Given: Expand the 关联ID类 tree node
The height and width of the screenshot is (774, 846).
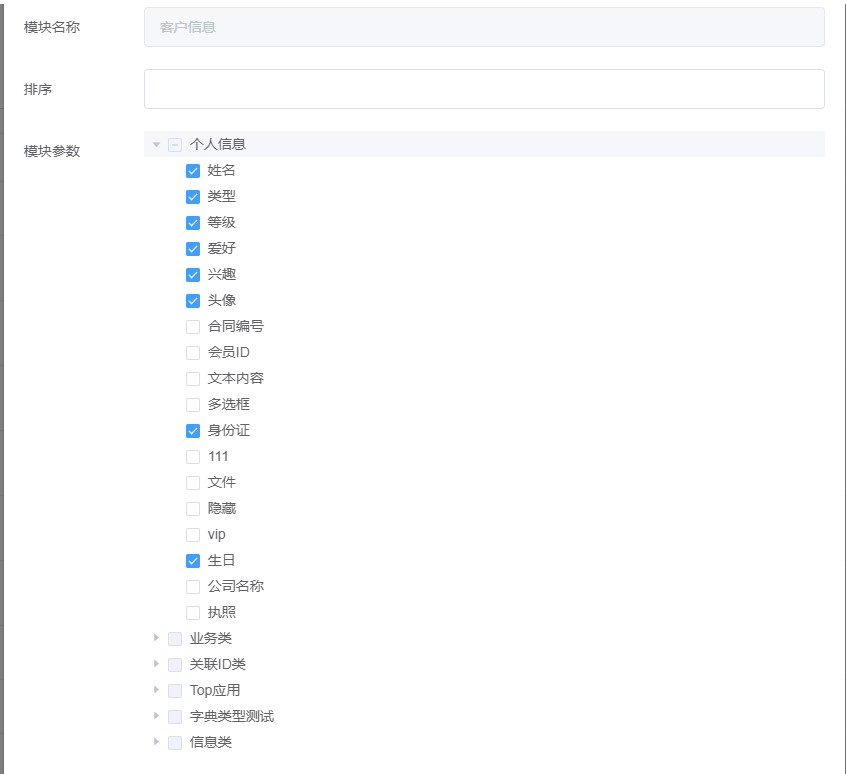Looking at the screenshot, I should click(156, 664).
